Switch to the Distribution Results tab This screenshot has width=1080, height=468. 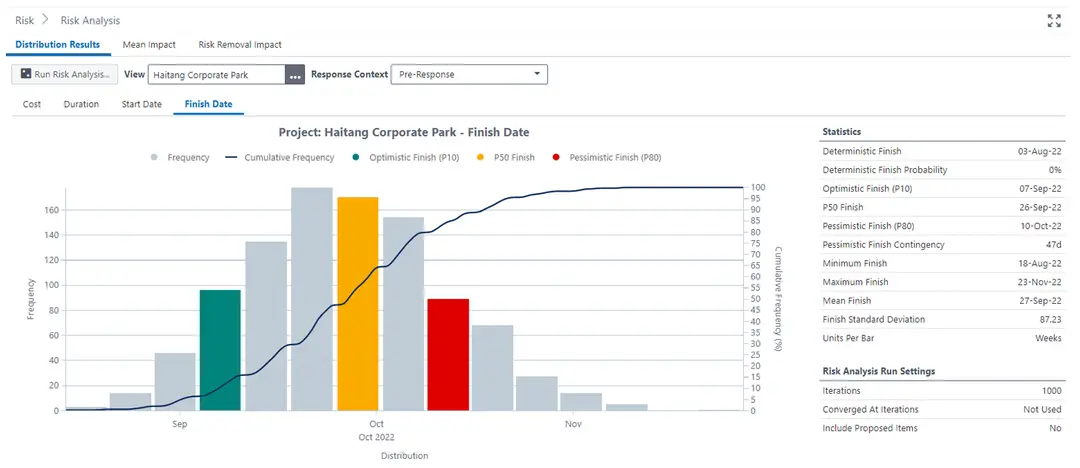[58, 45]
